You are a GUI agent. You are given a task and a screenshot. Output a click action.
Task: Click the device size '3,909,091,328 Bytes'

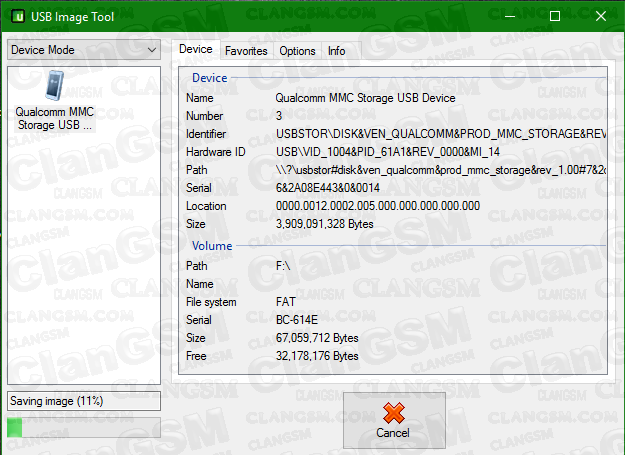point(324,224)
